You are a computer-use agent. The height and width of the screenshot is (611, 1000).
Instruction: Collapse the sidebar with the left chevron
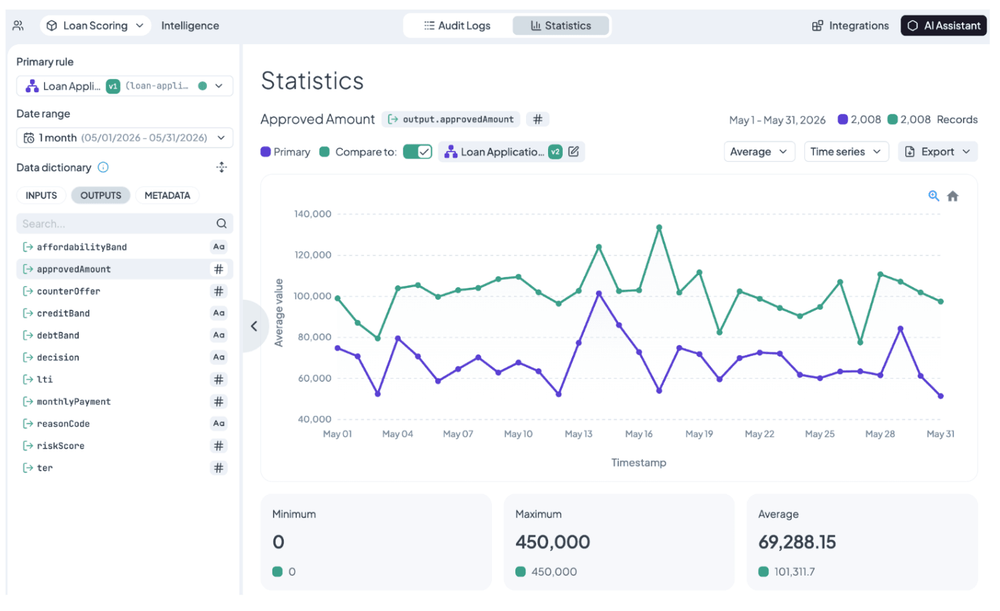254,326
